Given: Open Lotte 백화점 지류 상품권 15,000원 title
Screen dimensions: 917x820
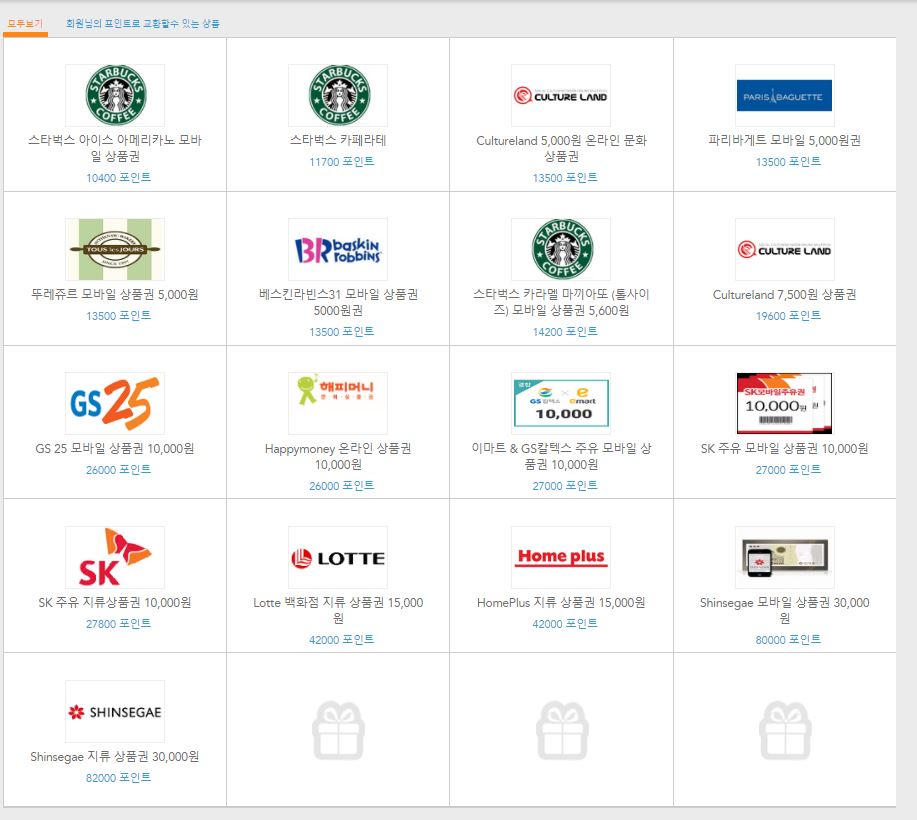Looking at the screenshot, I should coord(338,610).
